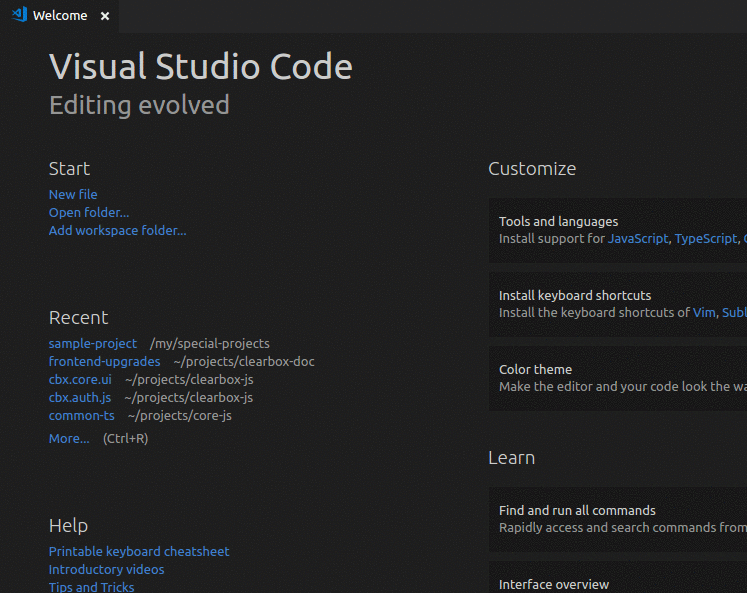Viewport: 747px width, 593px height.
Task: Click the ~/projects/core-js path text
Action: pyautogui.click(x=180, y=415)
